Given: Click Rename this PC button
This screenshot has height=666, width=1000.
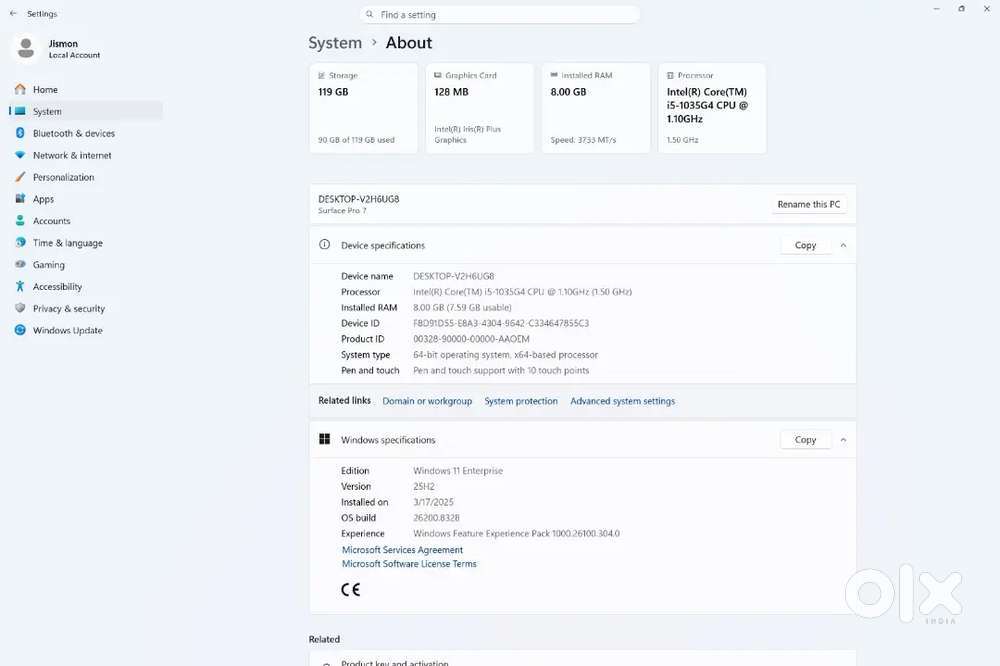Looking at the screenshot, I should click(809, 204).
